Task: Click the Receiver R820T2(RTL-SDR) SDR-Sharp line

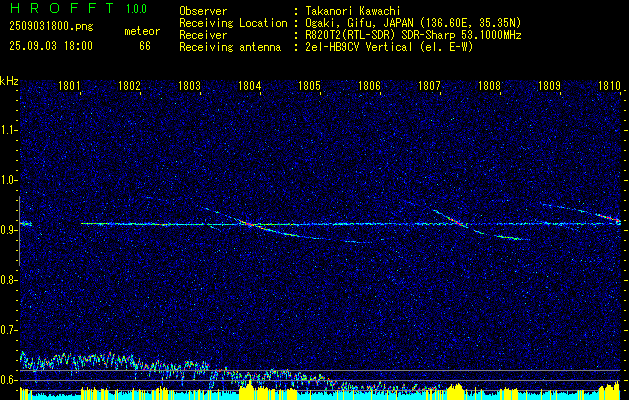Action: tap(413, 35)
